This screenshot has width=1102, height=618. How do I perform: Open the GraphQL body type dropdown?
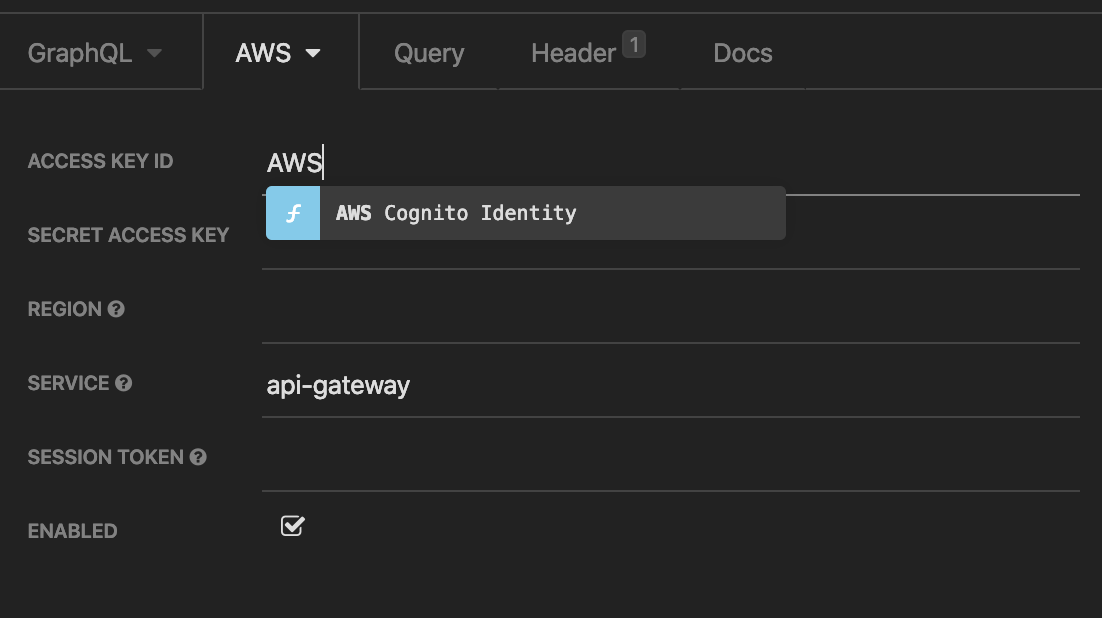click(x=94, y=53)
